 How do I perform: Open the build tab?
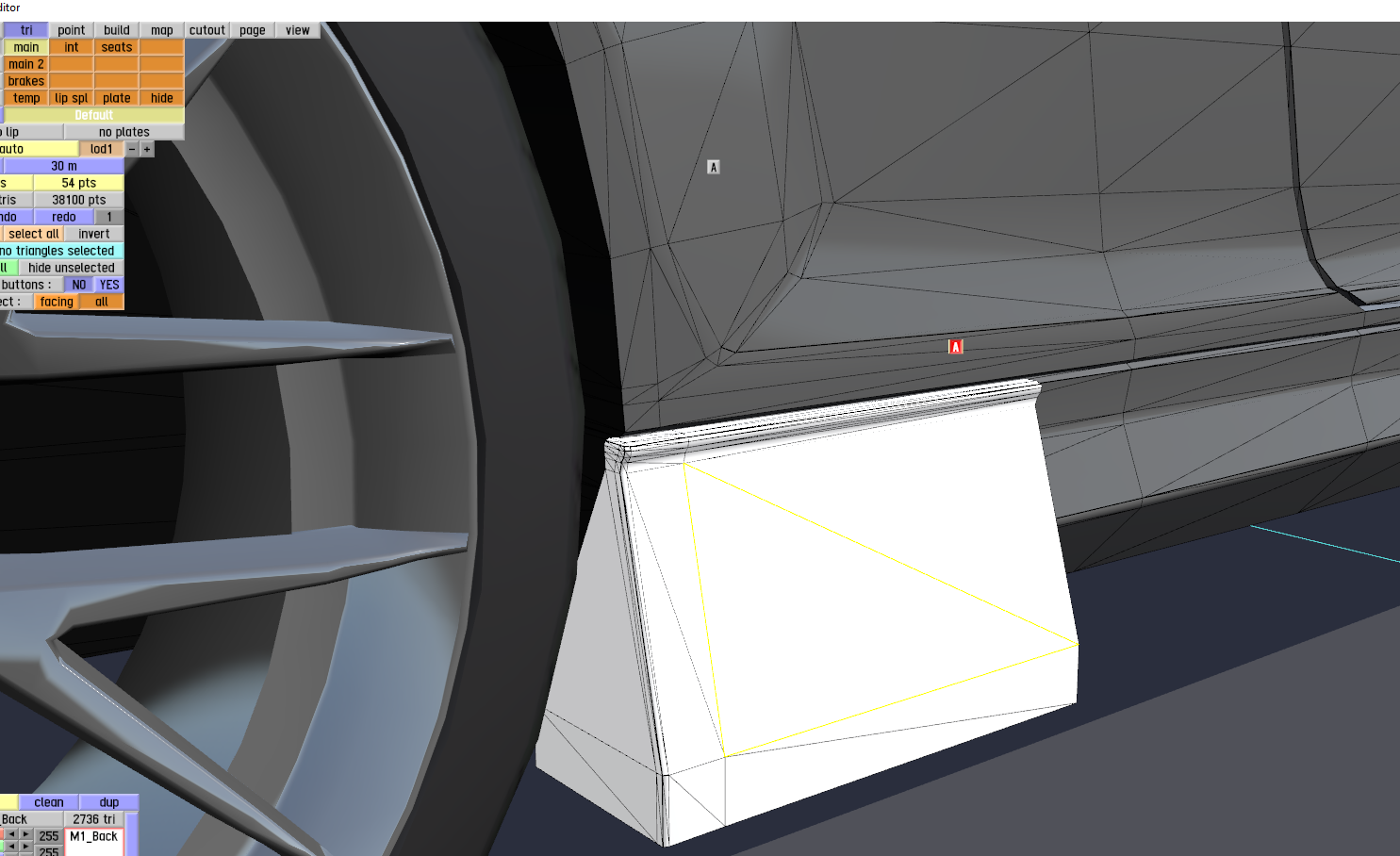(x=117, y=30)
